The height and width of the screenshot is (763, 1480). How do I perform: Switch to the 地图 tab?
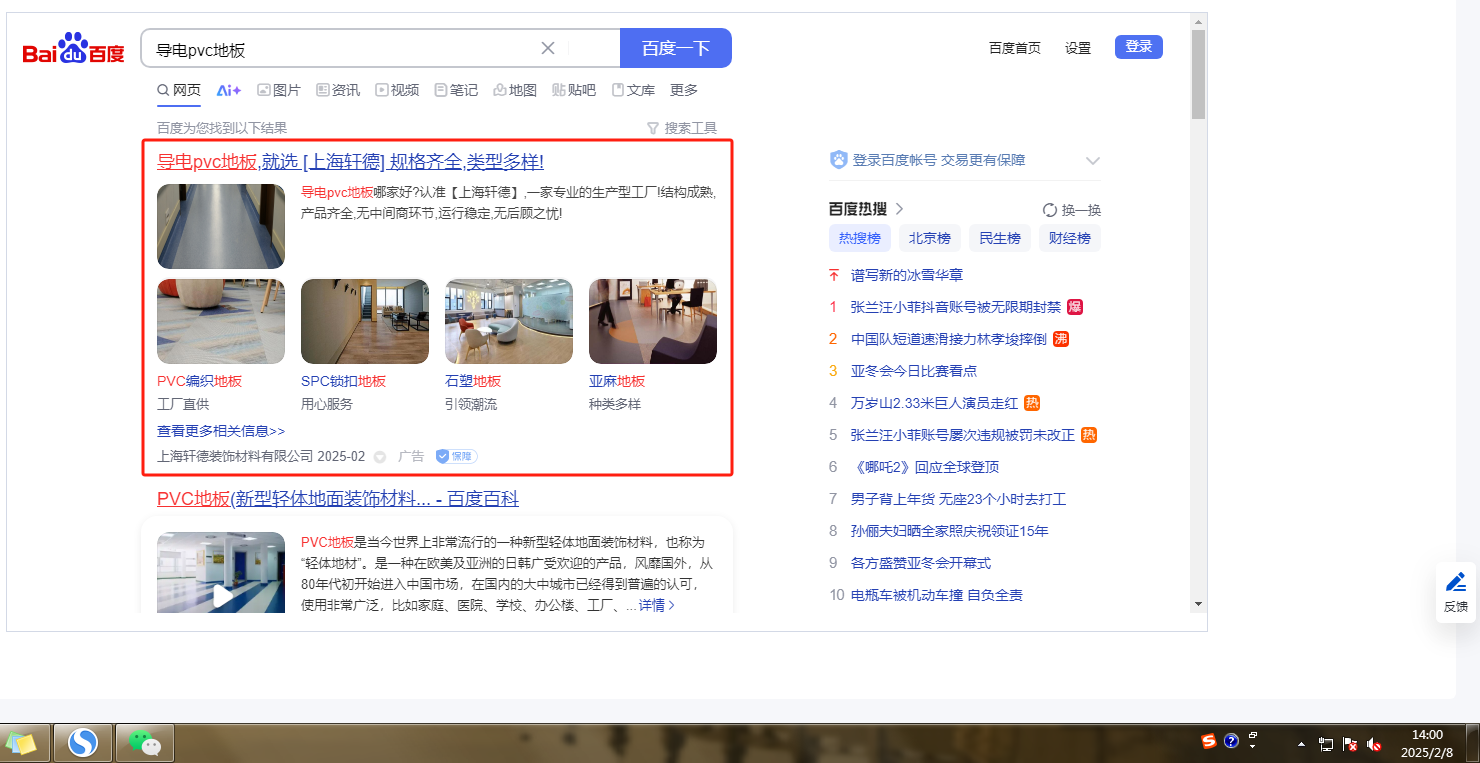point(515,90)
